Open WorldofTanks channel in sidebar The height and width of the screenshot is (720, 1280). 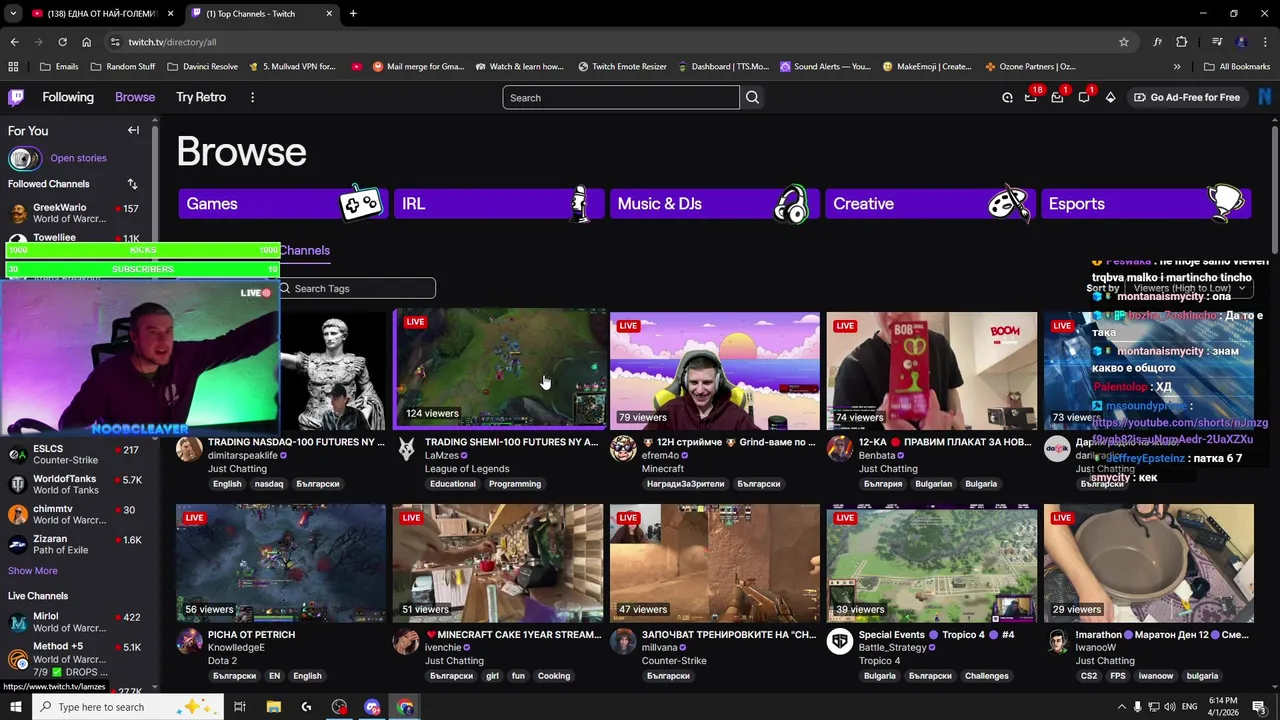coord(75,484)
